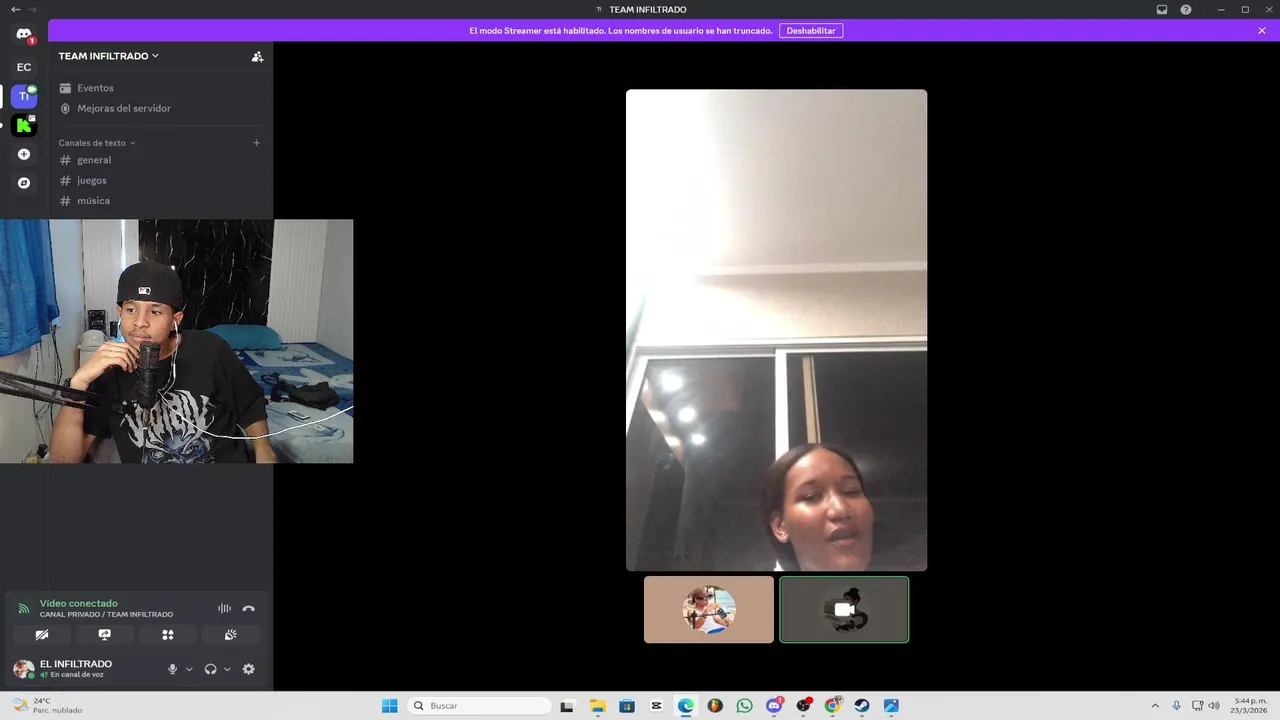Open the weather widget showing 24°C

tap(47, 706)
